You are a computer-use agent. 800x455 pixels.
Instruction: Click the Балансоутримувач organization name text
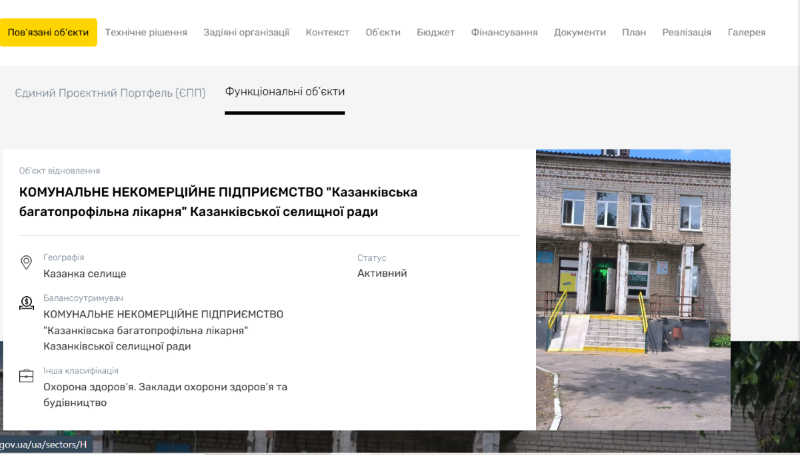coord(163,330)
